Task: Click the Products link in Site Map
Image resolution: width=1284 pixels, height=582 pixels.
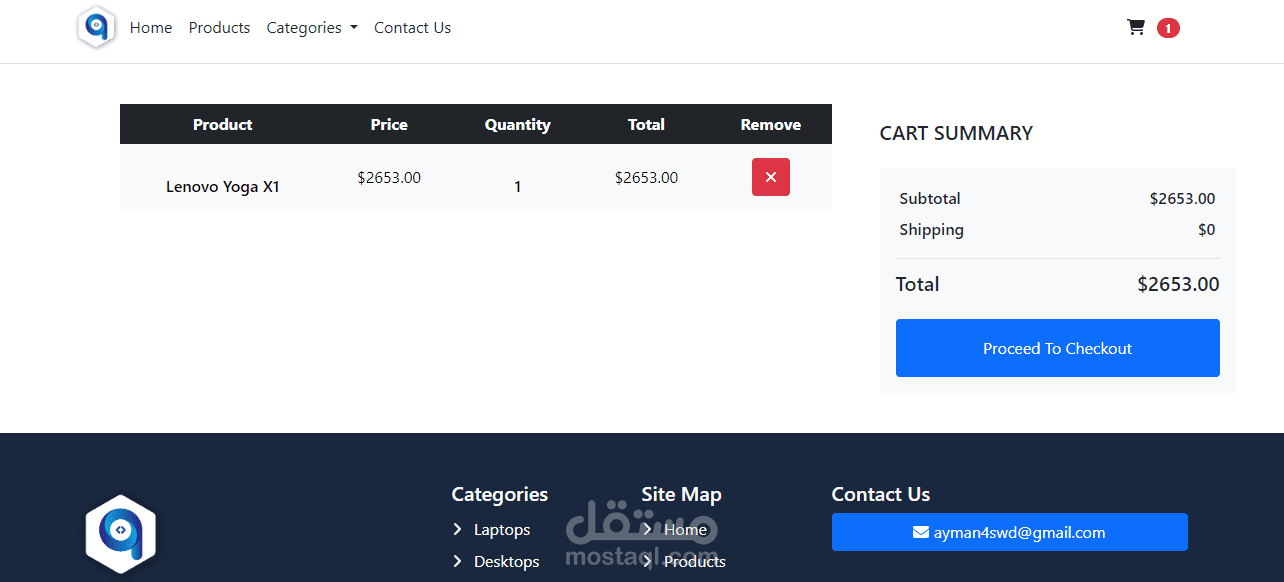Action: (694, 561)
